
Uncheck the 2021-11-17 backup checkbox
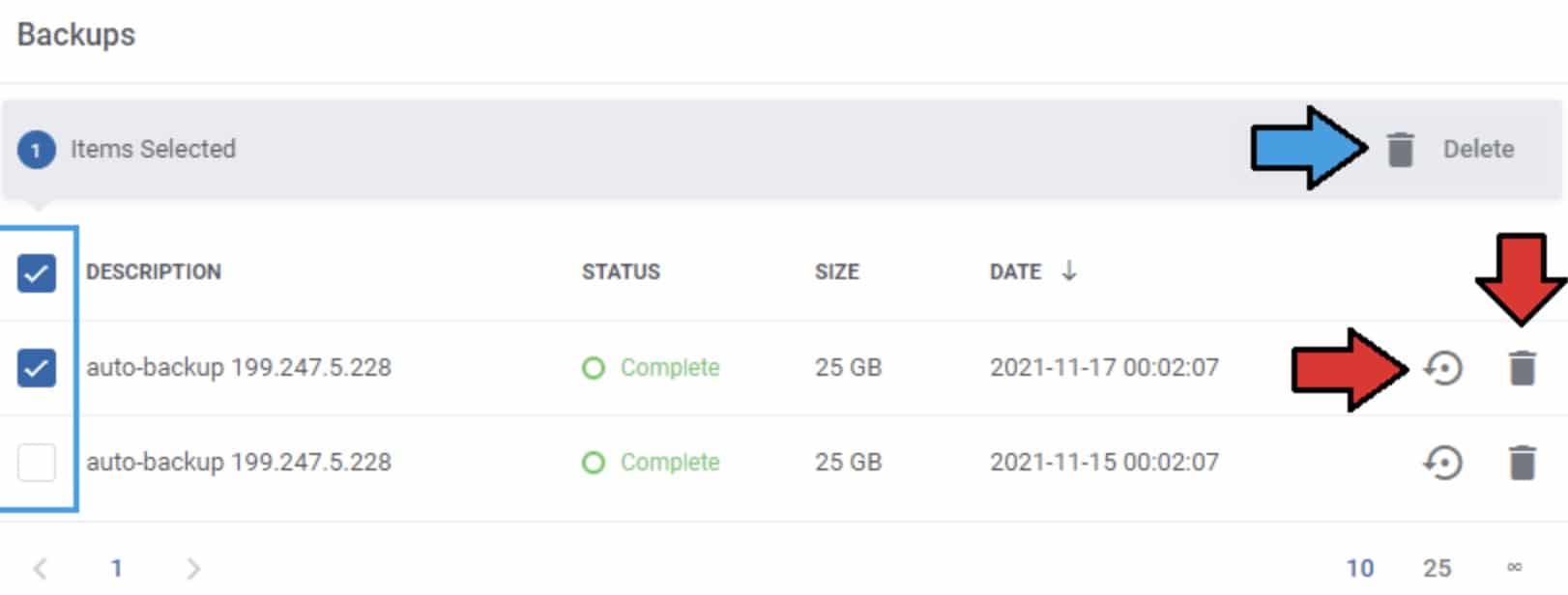(x=37, y=368)
